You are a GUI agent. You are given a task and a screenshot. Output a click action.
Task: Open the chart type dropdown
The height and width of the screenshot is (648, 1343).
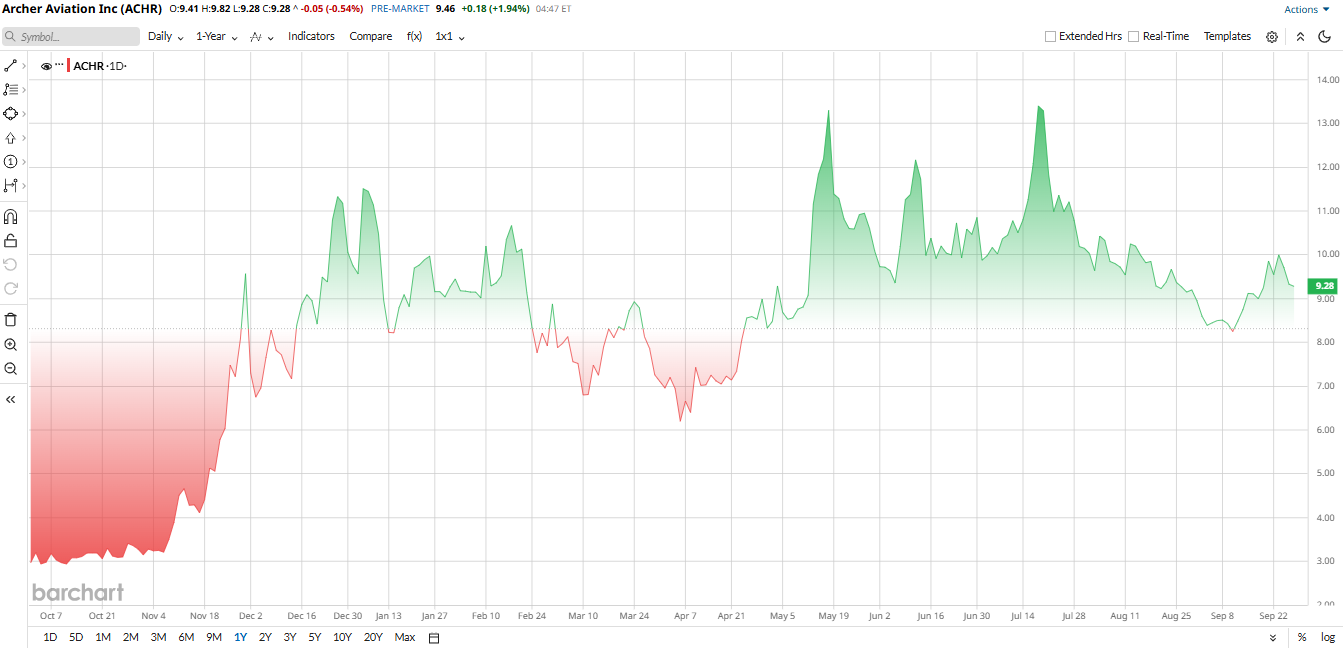(x=262, y=36)
